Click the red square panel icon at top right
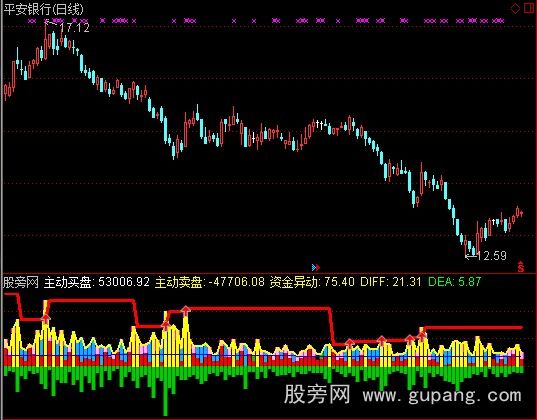The image size is (537, 420). click(530, 8)
